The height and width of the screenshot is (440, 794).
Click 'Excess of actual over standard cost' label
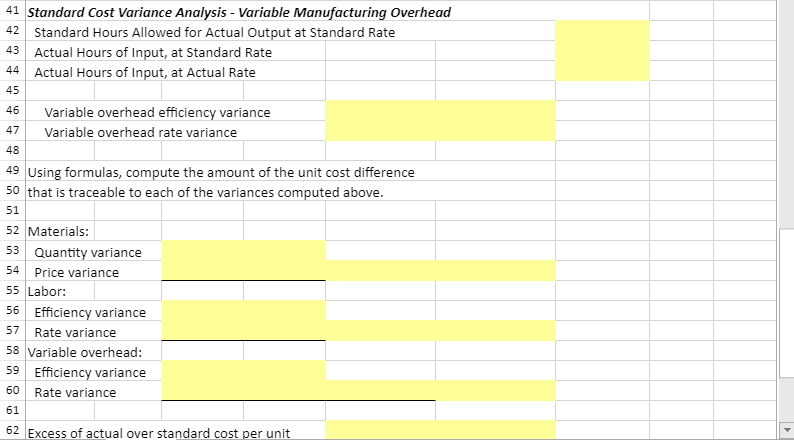158,433
